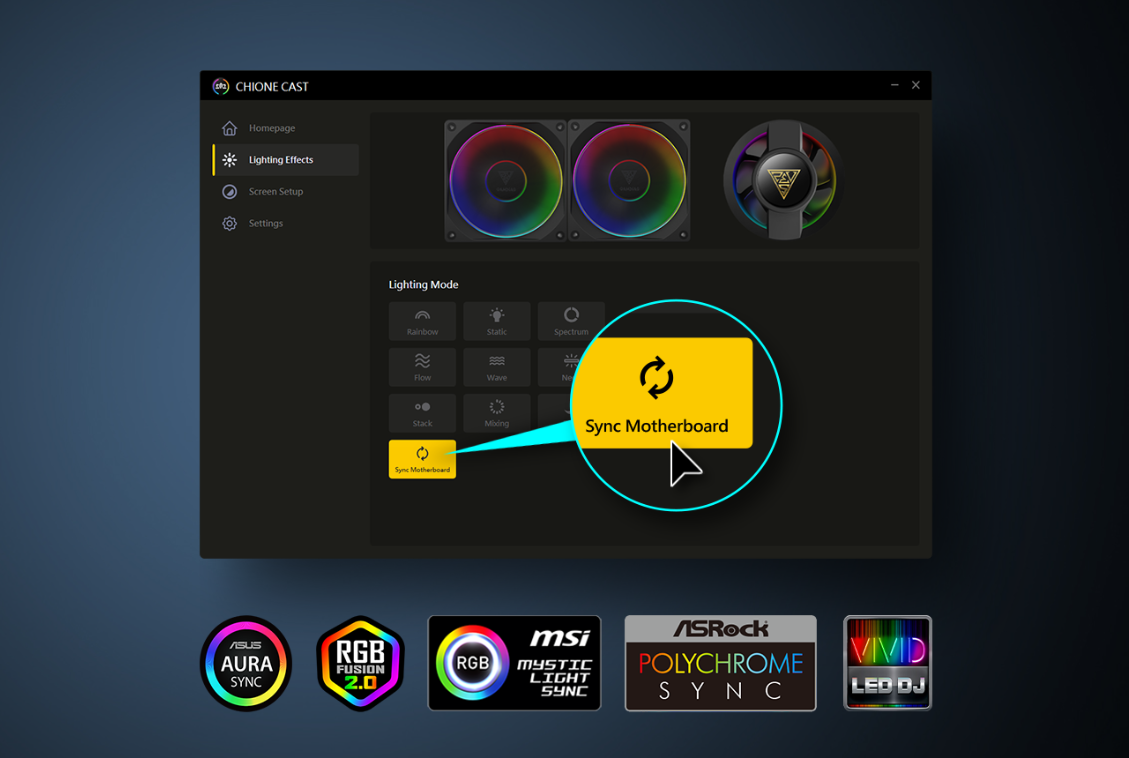Set the Mixing lighting mode
This screenshot has height=758, width=1129.
(497, 413)
